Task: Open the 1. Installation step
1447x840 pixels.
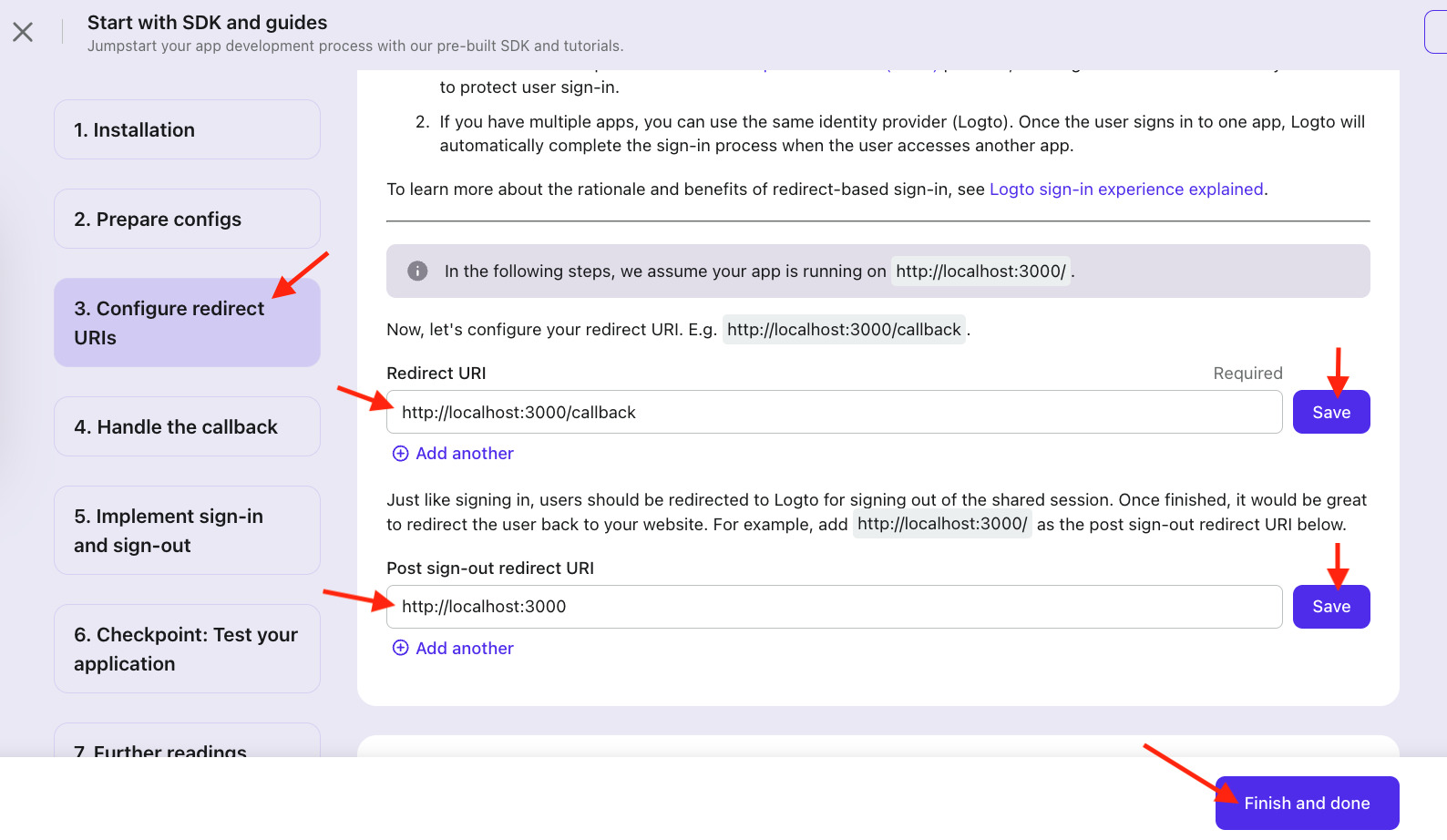Action: click(187, 129)
